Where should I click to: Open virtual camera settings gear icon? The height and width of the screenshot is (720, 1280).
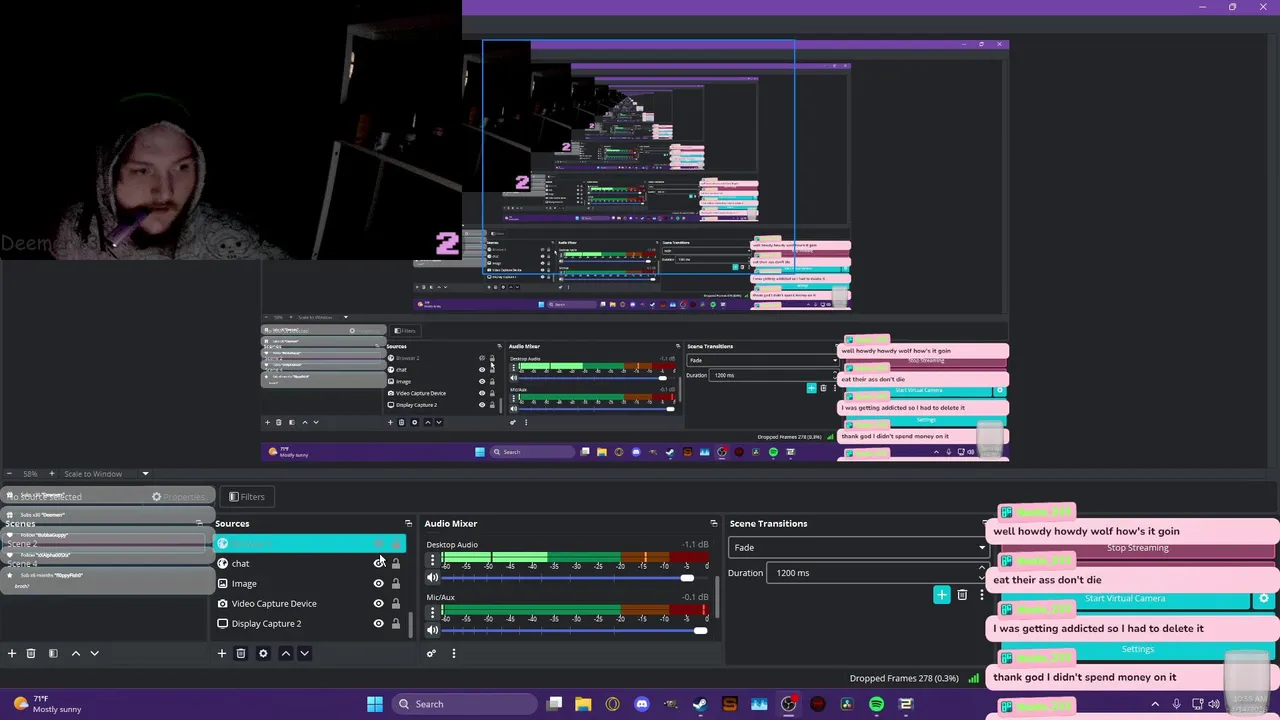pyautogui.click(x=1264, y=598)
